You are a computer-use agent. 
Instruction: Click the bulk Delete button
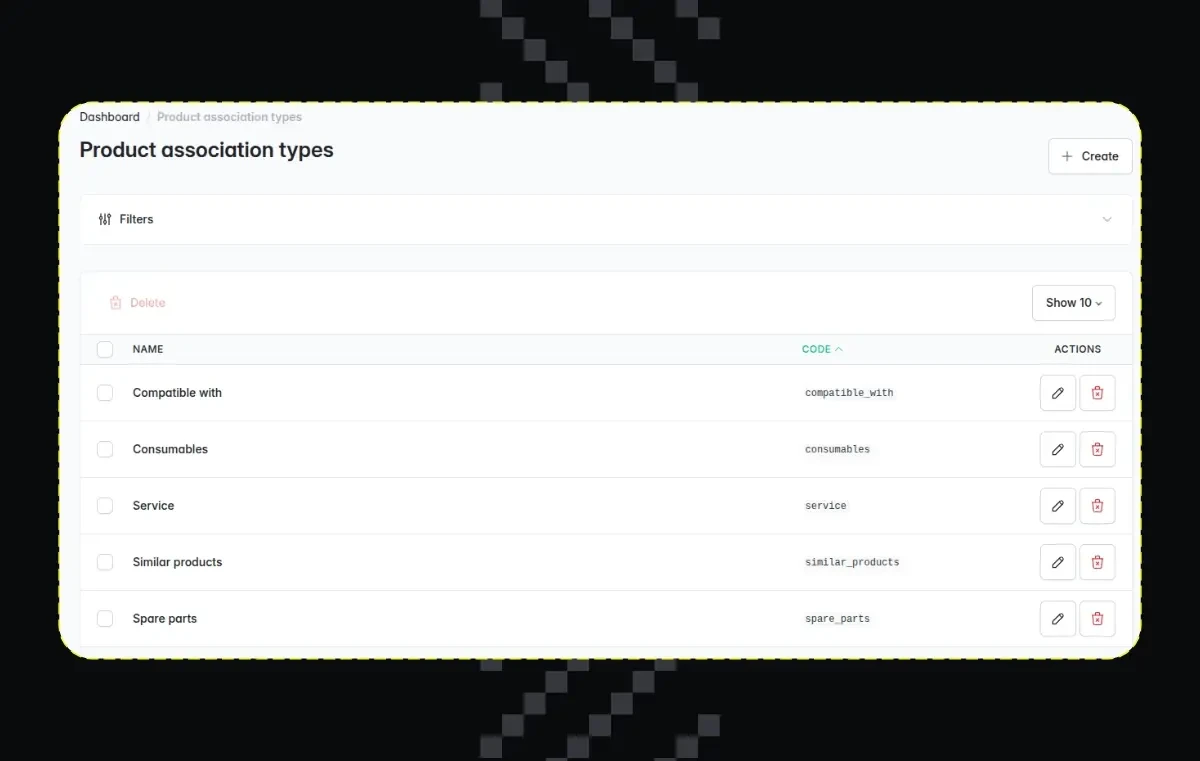(x=137, y=303)
